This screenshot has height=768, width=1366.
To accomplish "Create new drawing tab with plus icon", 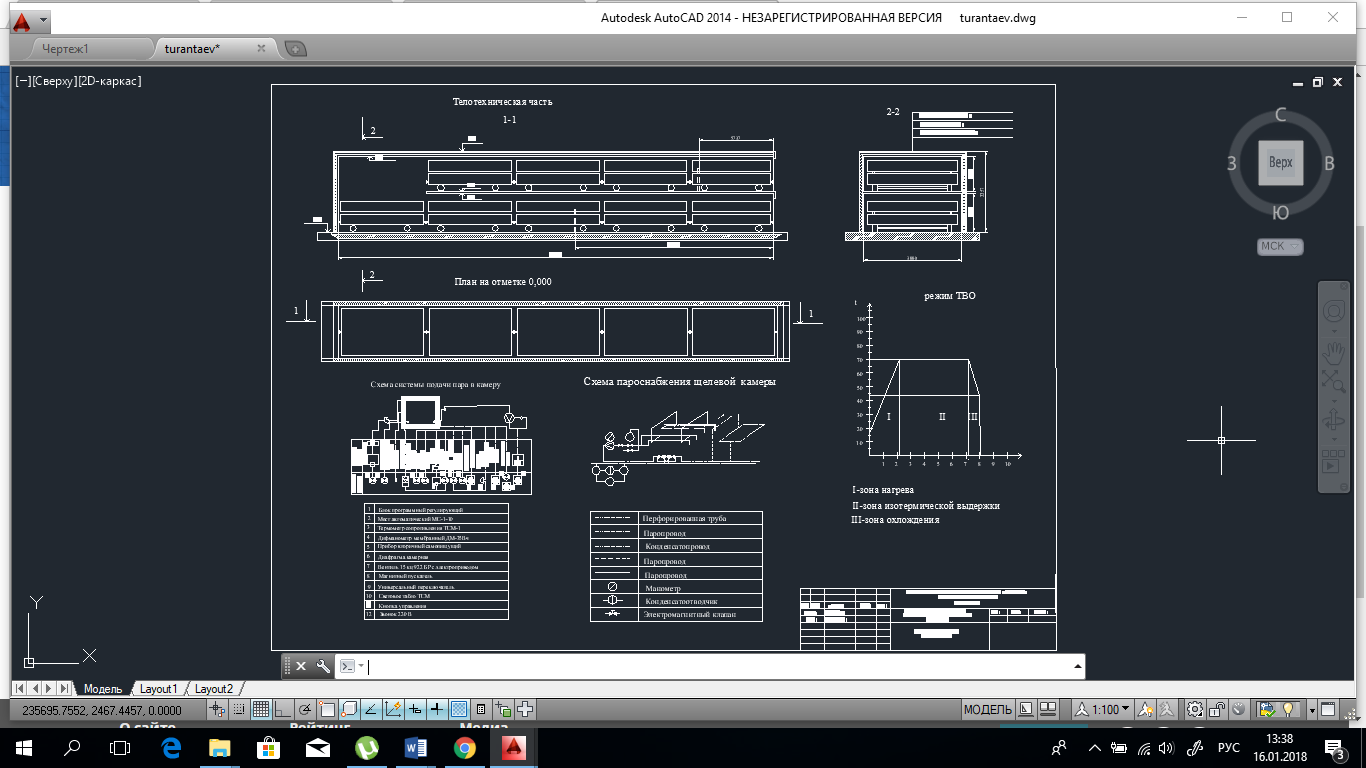I will [295, 48].
